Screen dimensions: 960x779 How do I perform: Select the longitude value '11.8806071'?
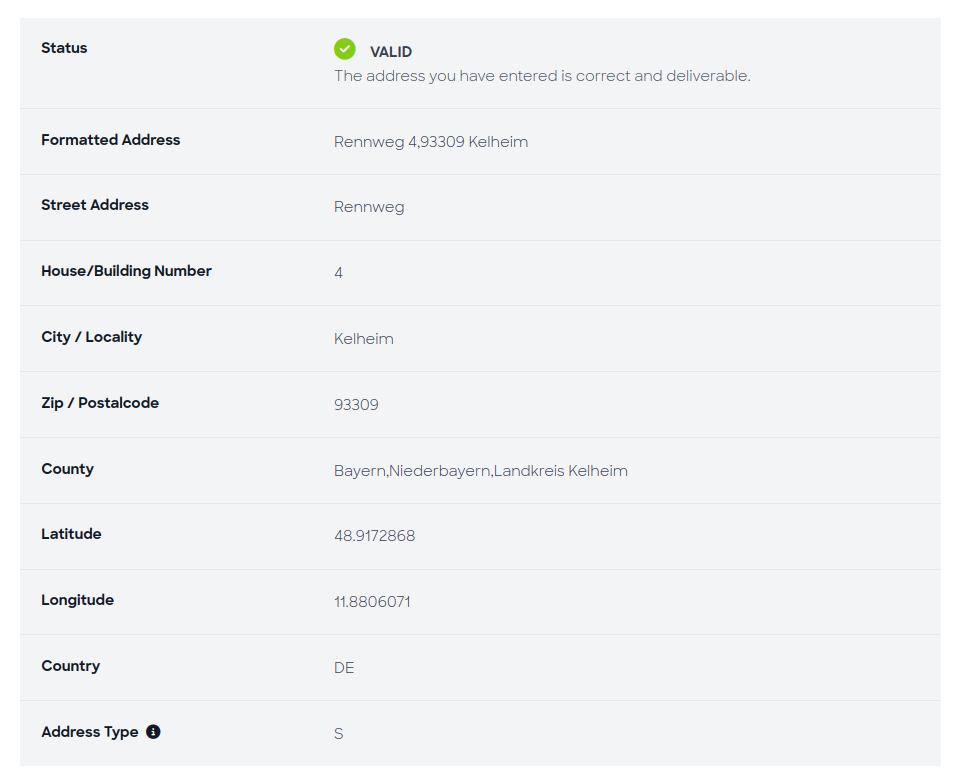coord(373,602)
